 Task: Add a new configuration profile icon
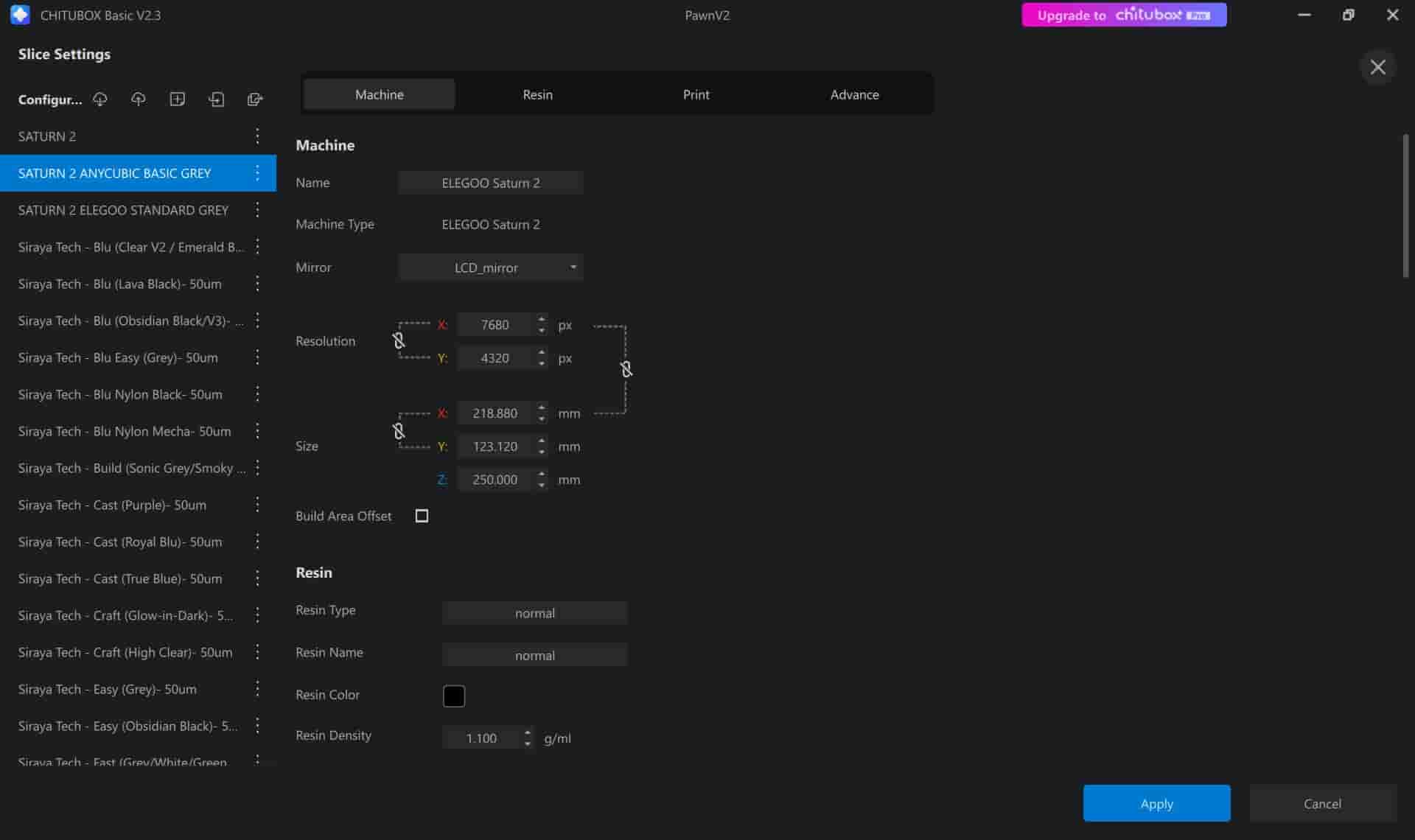[x=177, y=99]
